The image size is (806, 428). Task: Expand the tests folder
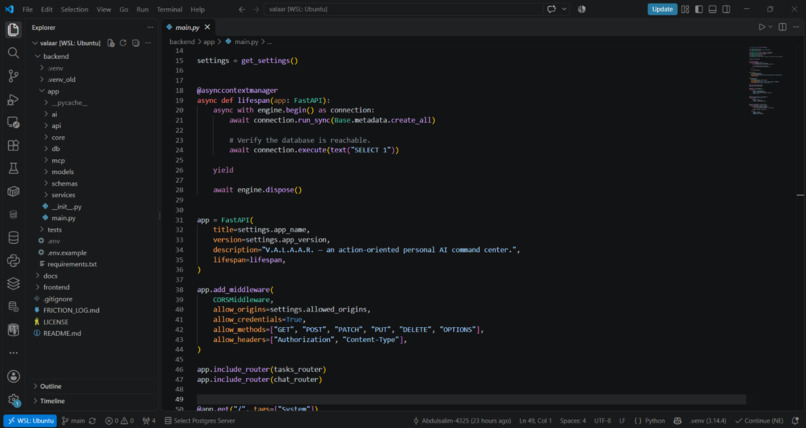click(x=54, y=230)
